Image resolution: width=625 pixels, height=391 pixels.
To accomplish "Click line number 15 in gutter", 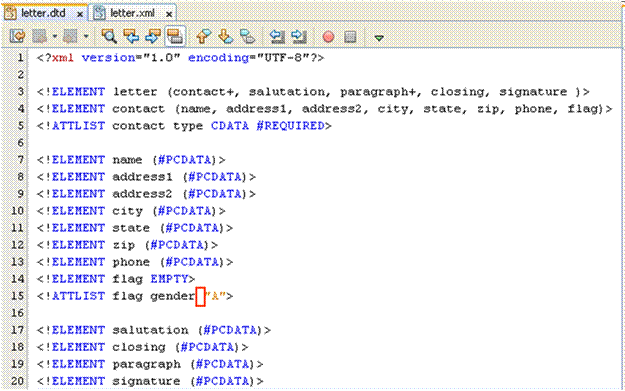I will [x=17, y=296].
